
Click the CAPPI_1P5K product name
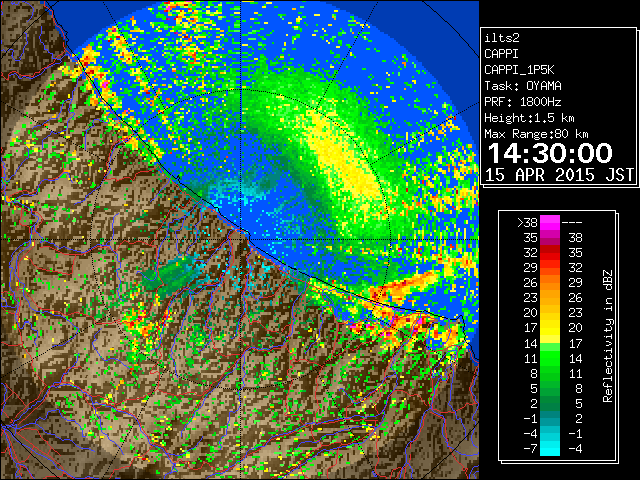(519, 70)
